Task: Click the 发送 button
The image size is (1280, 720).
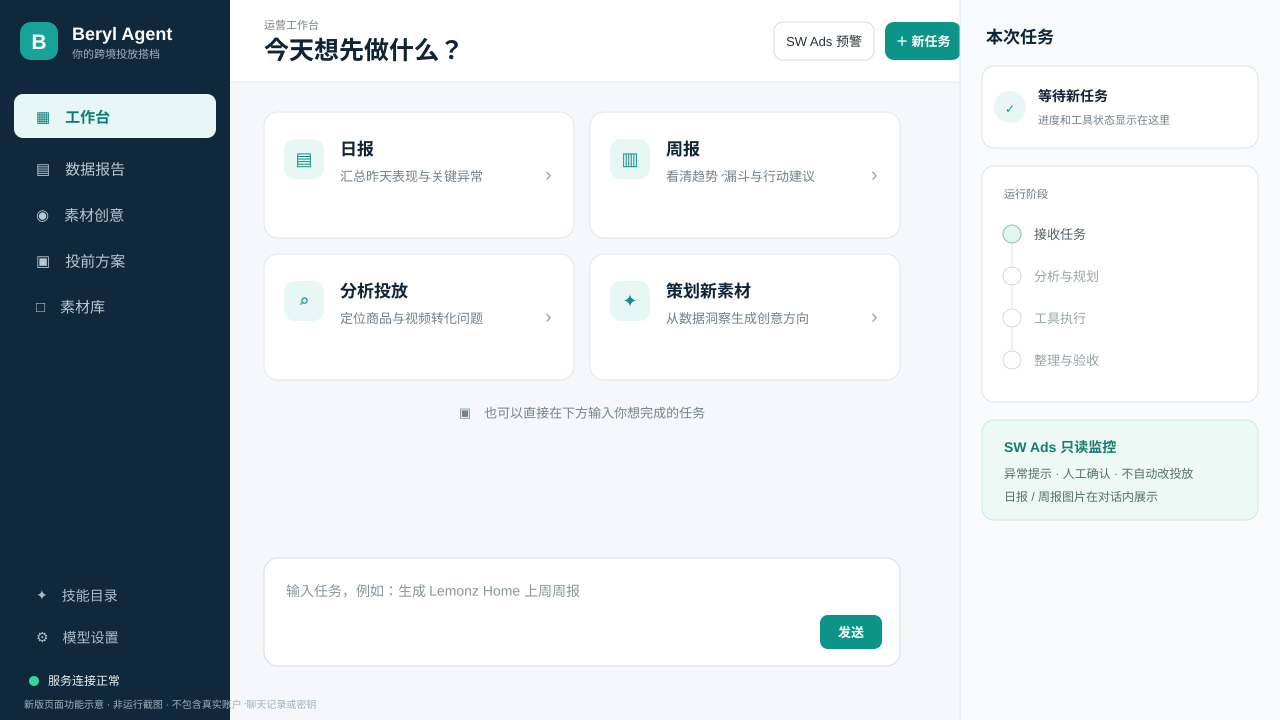Action: 851,632
